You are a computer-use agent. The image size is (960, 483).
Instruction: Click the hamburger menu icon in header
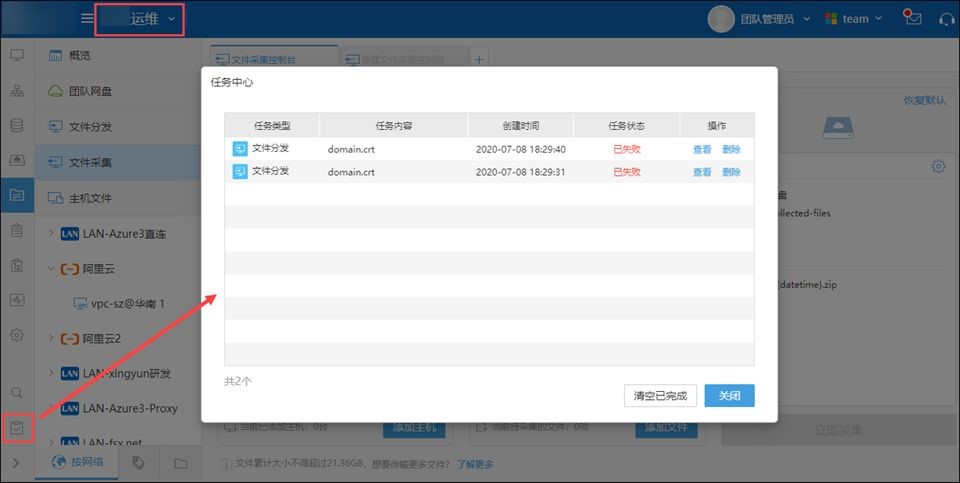click(x=87, y=19)
